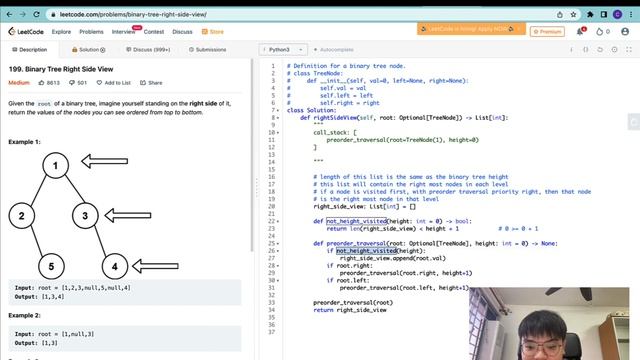Open the Problems menu item
640x360 pixels.
click(91, 31)
